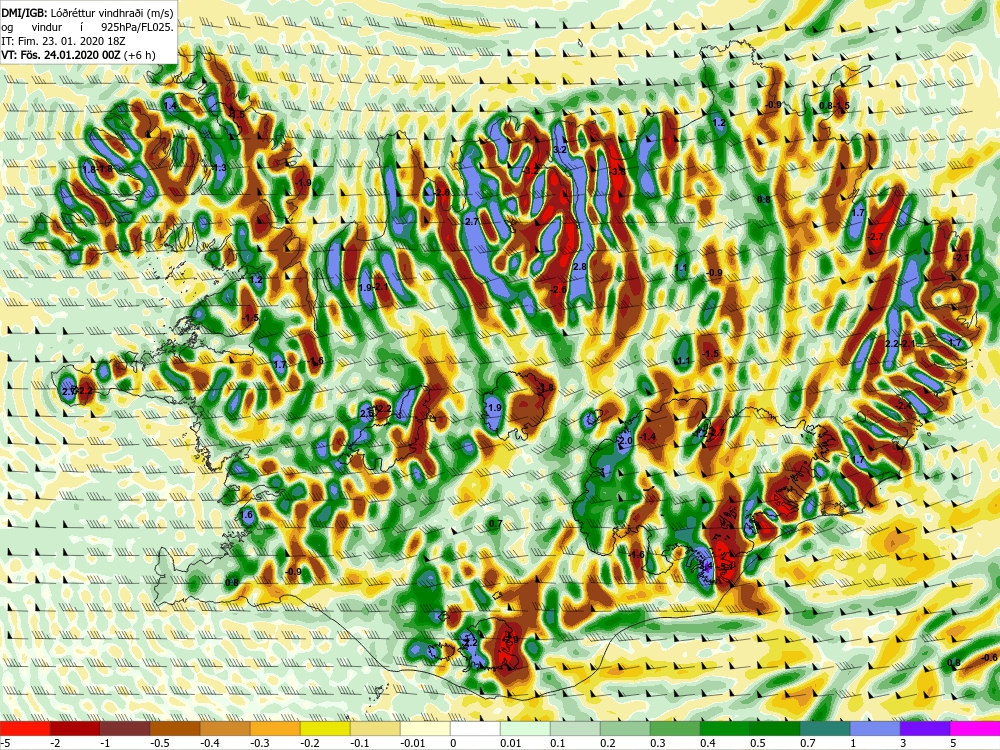Click the '2.7' value on the map
1000x750 pixels.
coord(472,222)
